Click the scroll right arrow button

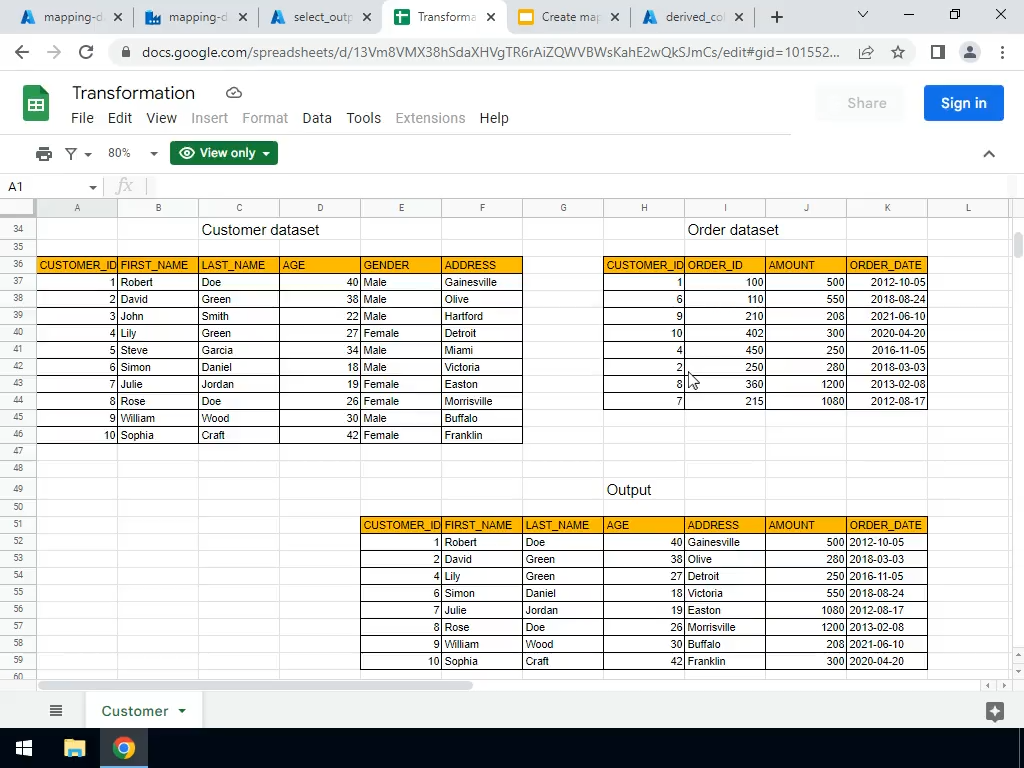point(1004,685)
